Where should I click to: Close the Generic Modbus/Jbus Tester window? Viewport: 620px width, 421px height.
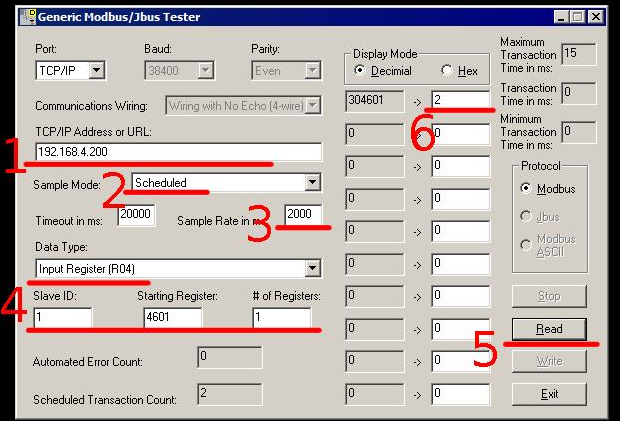click(596, 17)
